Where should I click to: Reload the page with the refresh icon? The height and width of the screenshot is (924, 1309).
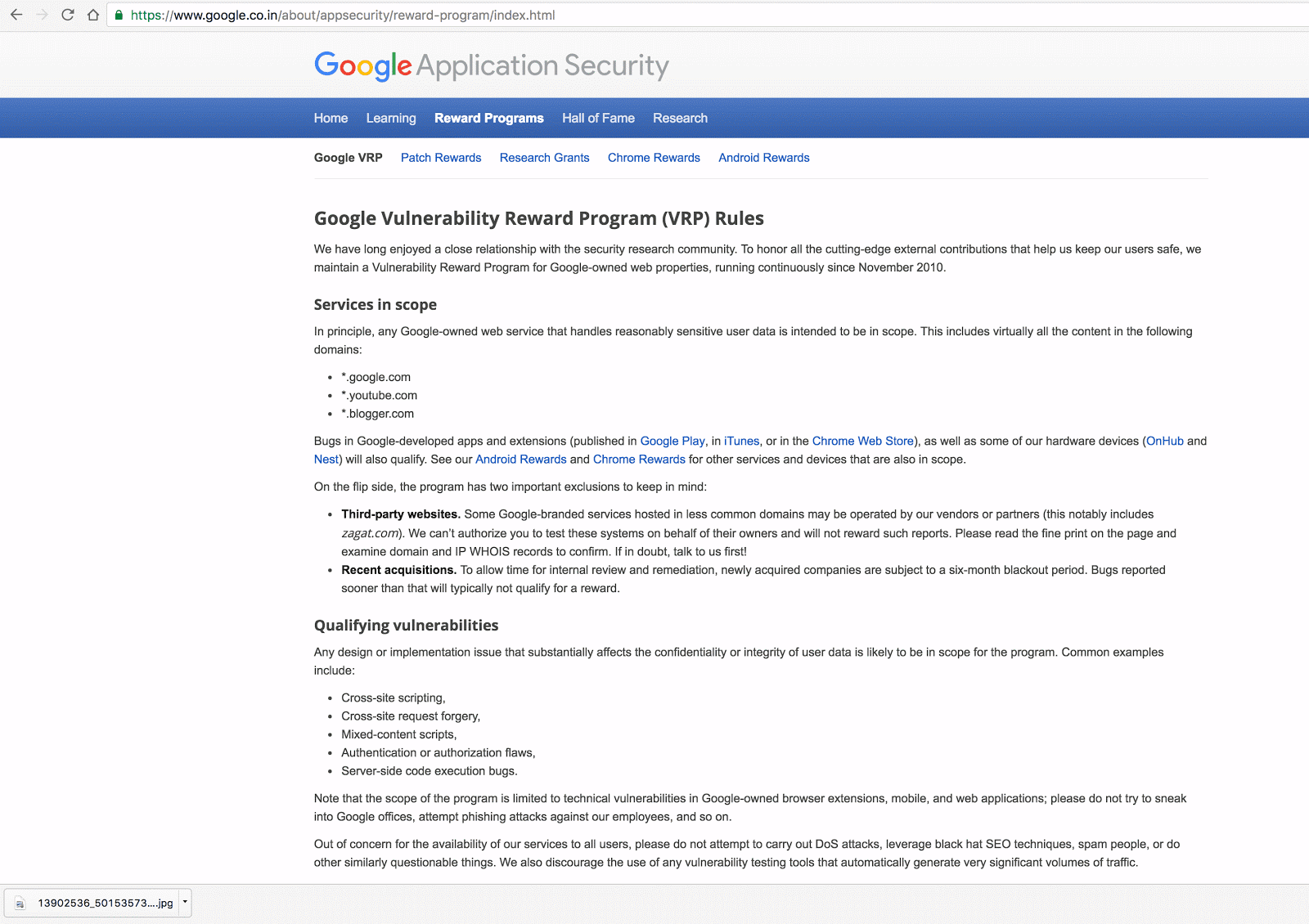point(68,15)
